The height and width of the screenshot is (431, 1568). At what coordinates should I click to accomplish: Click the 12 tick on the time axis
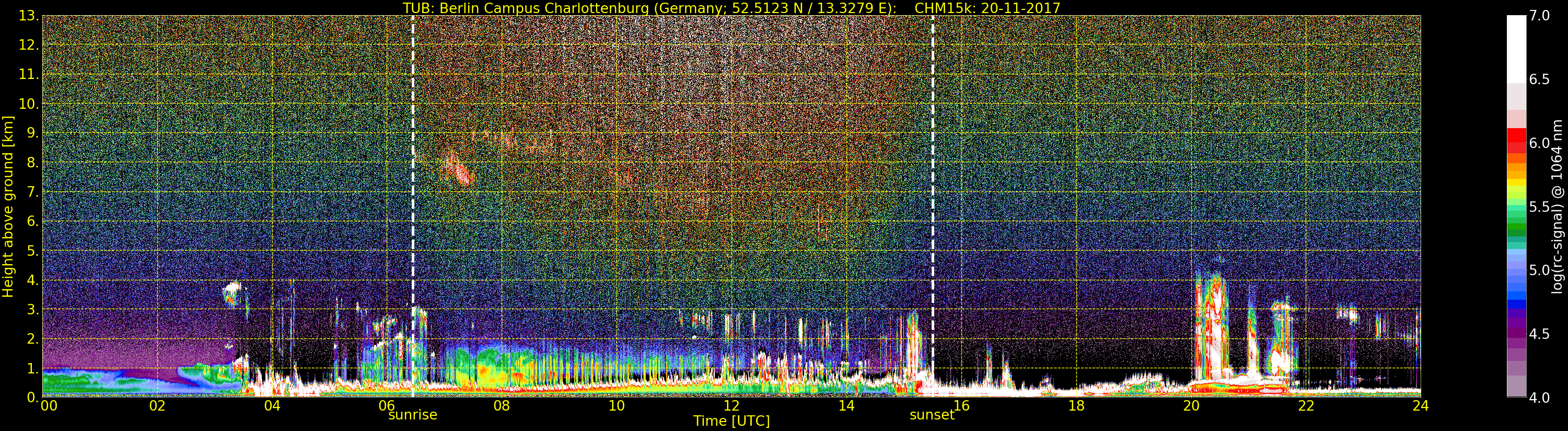pos(731,406)
